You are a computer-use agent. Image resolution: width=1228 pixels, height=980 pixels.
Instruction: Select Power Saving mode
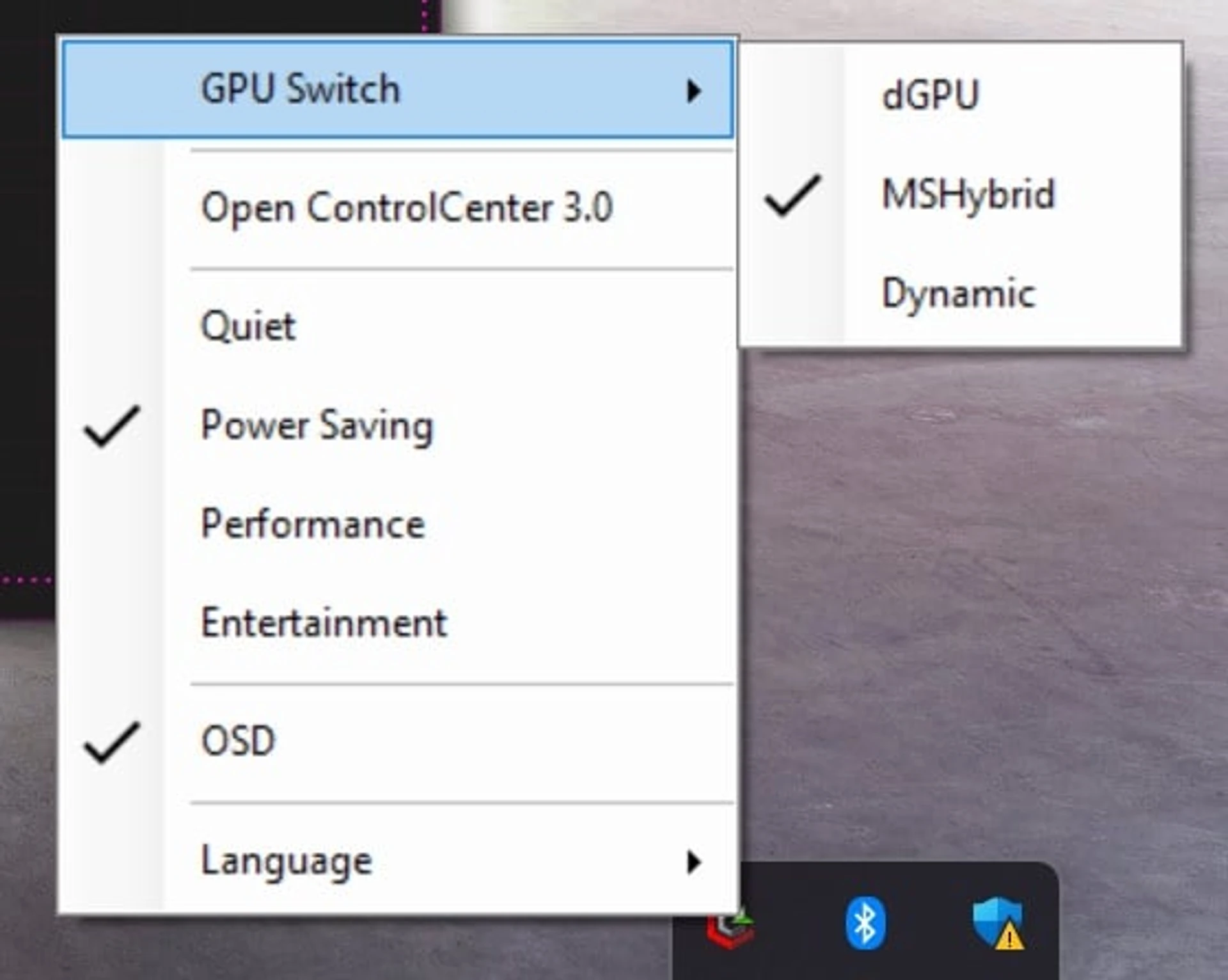click(x=398, y=425)
